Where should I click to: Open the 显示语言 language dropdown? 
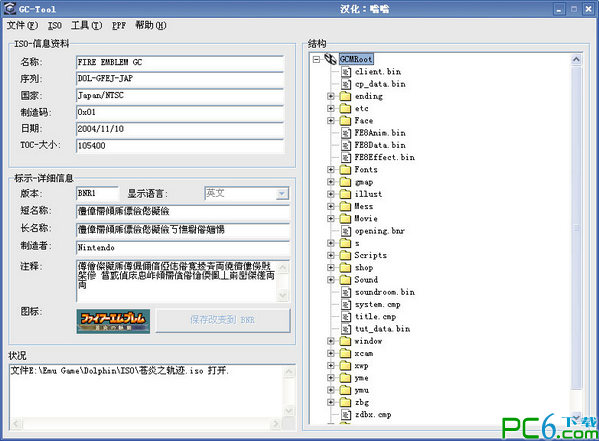282,194
